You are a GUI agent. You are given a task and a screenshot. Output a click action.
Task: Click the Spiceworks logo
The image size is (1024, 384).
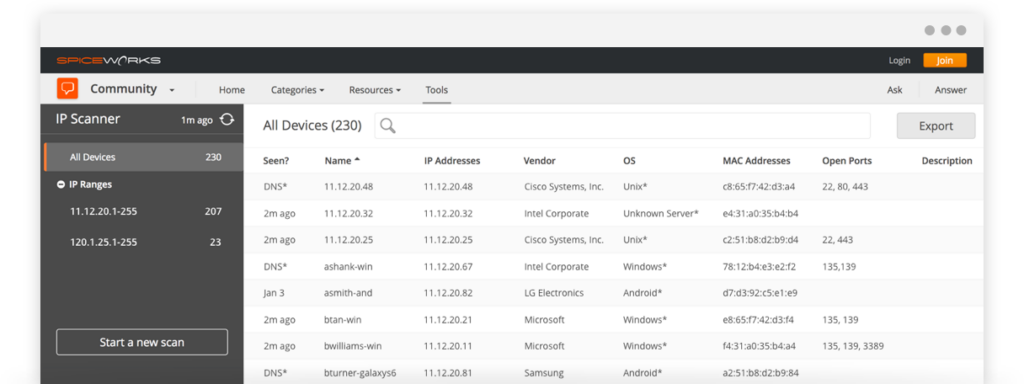pos(108,61)
